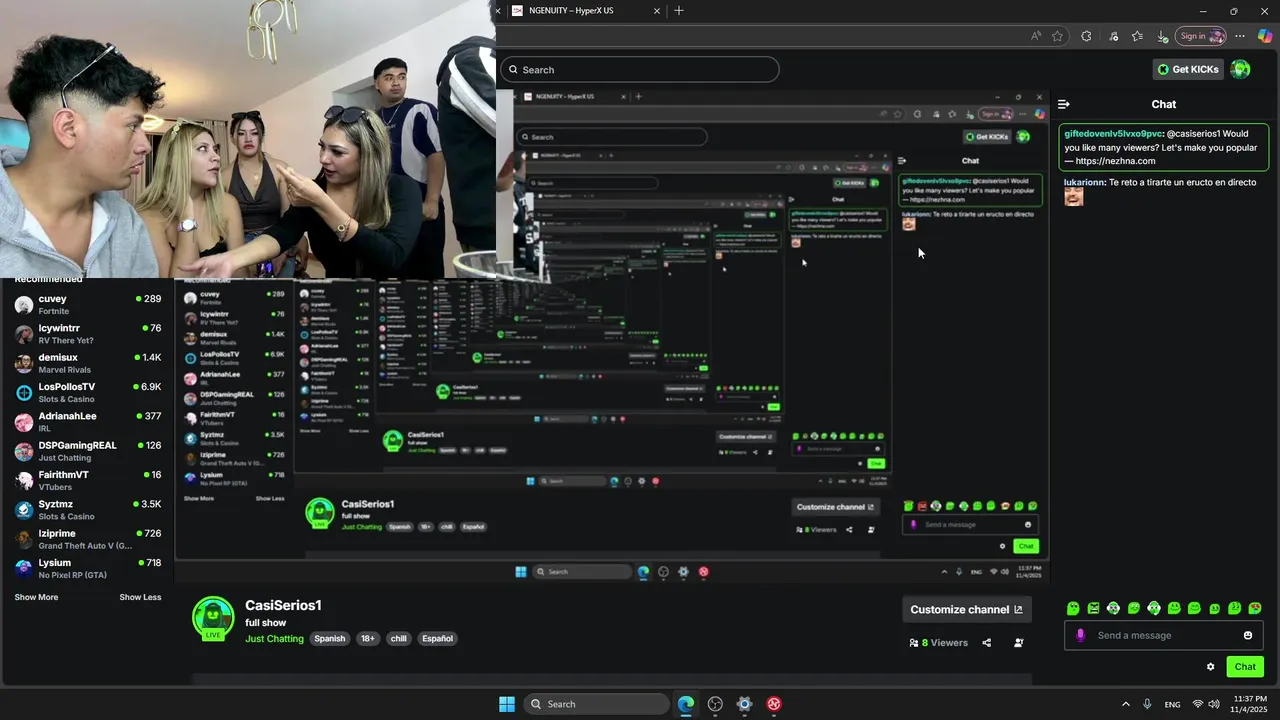
Task: Open Syztmz channel in Recommended list
Action: click(87, 510)
